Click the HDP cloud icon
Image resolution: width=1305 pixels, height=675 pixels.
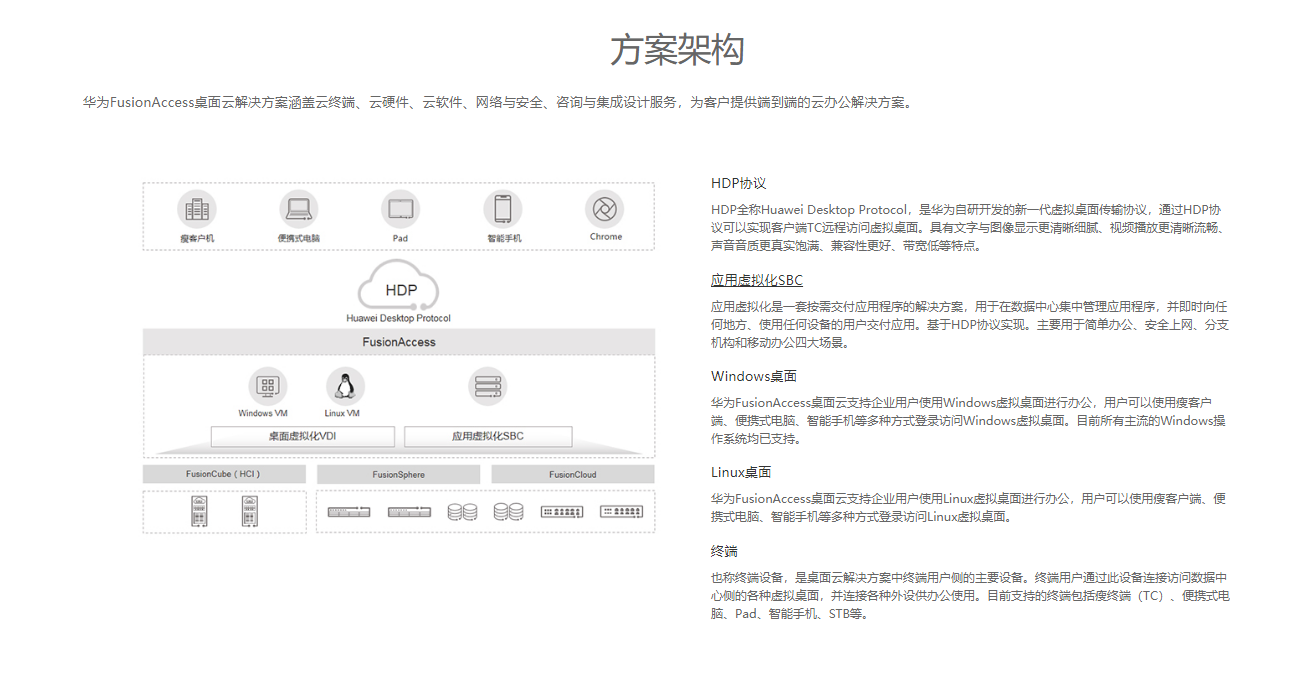[x=399, y=285]
